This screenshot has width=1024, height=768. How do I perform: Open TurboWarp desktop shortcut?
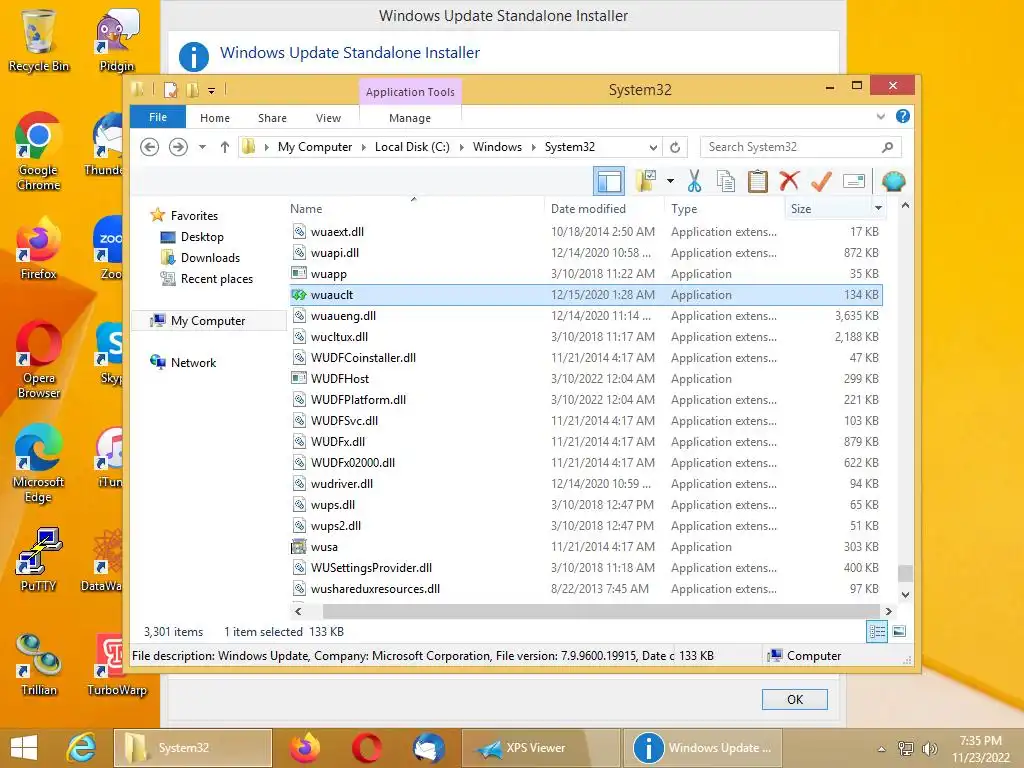pos(117,665)
